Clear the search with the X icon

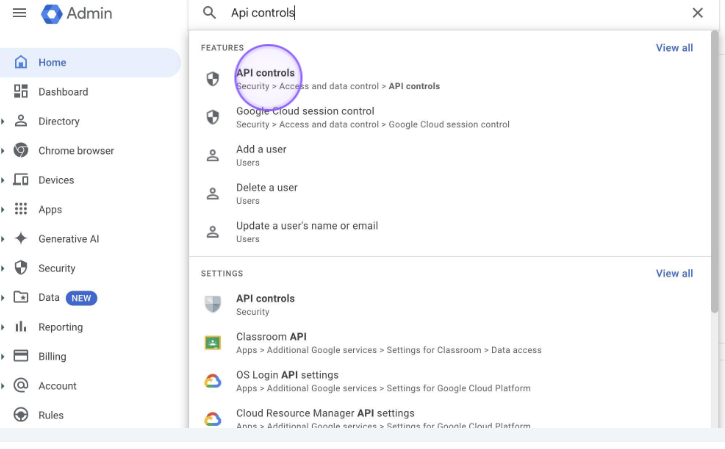pyautogui.click(x=697, y=12)
